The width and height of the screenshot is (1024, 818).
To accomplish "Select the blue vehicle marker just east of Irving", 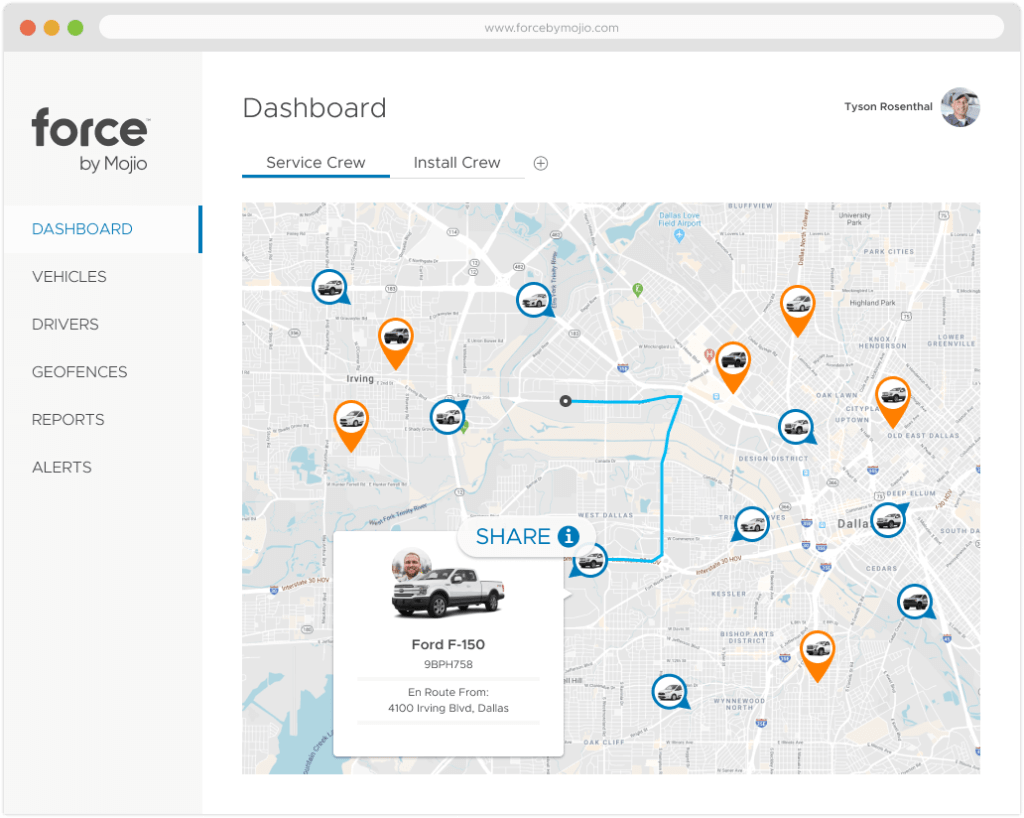I will pos(448,415).
